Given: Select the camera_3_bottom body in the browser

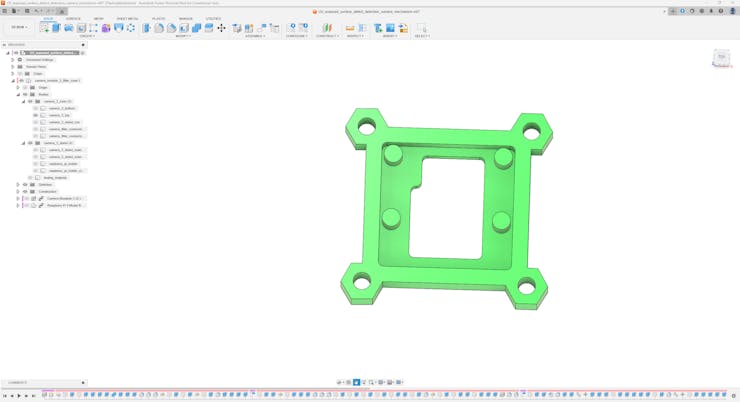Looking at the screenshot, I should [62, 108].
